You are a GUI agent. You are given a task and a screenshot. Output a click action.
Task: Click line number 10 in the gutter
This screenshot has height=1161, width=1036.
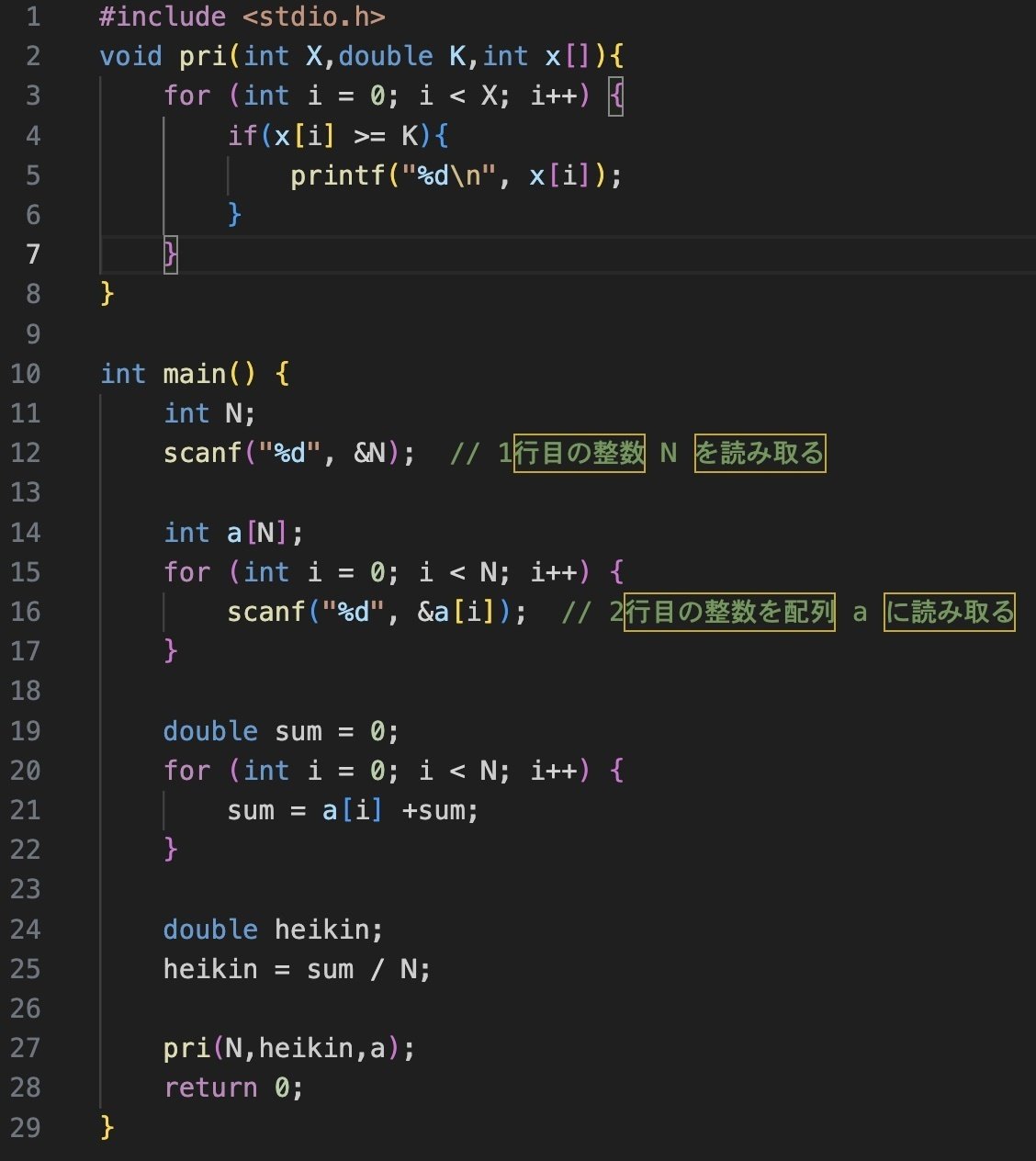pyautogui.click(x=26, y=374)
